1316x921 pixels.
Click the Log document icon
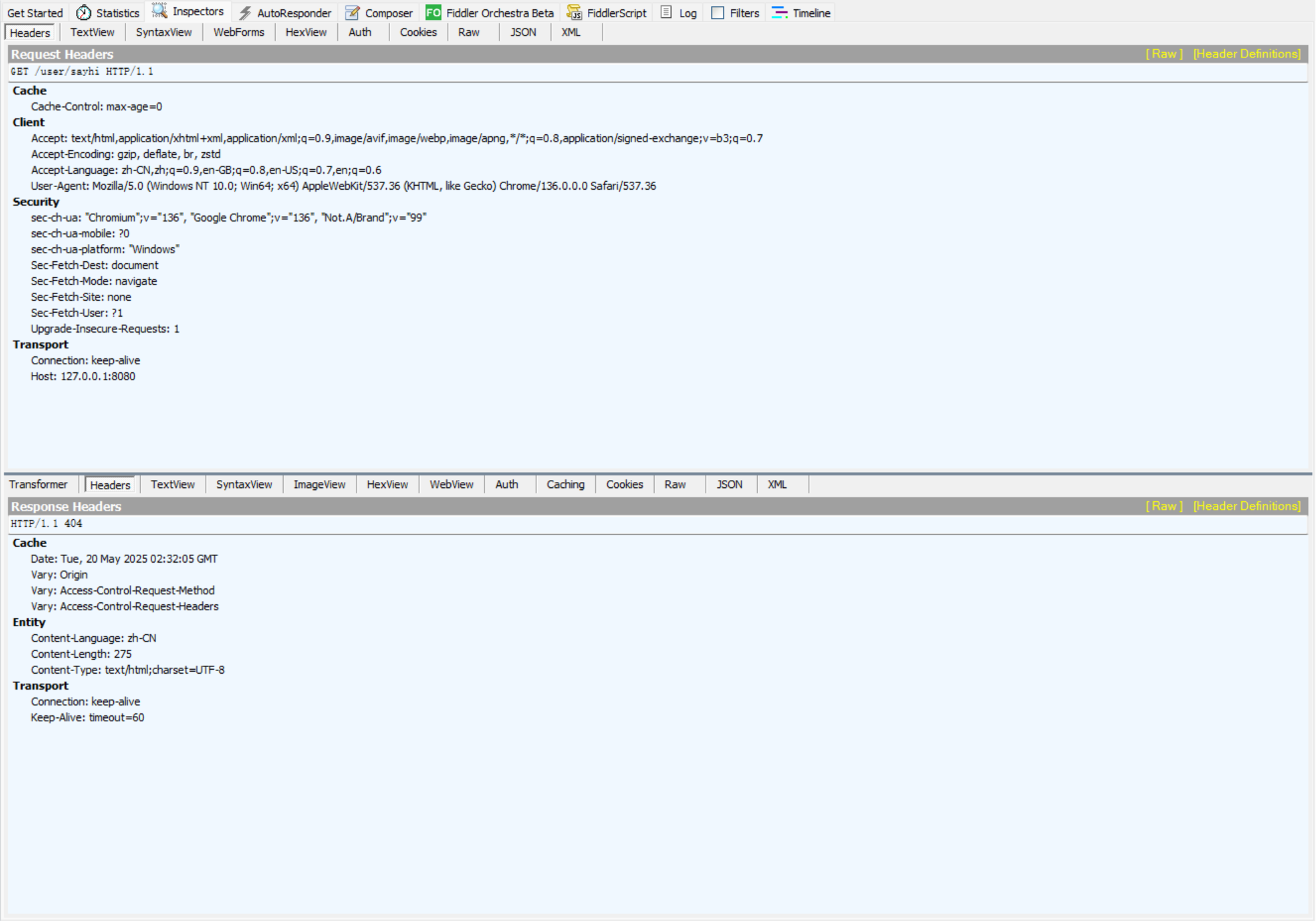[667, 13]
